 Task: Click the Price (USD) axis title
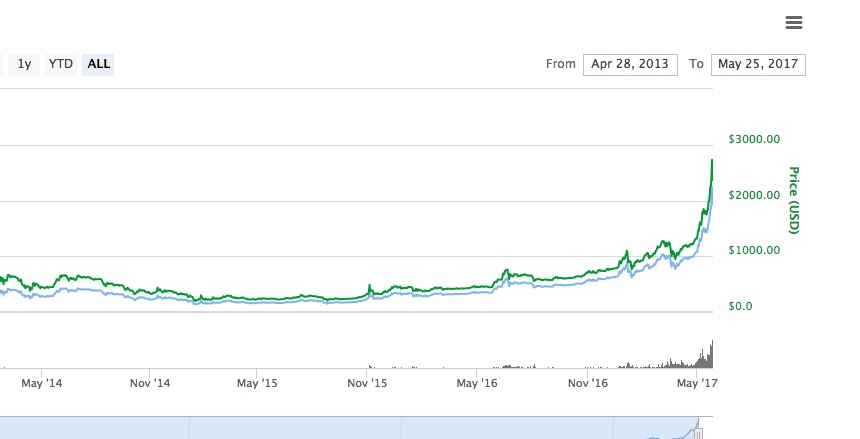795,200
